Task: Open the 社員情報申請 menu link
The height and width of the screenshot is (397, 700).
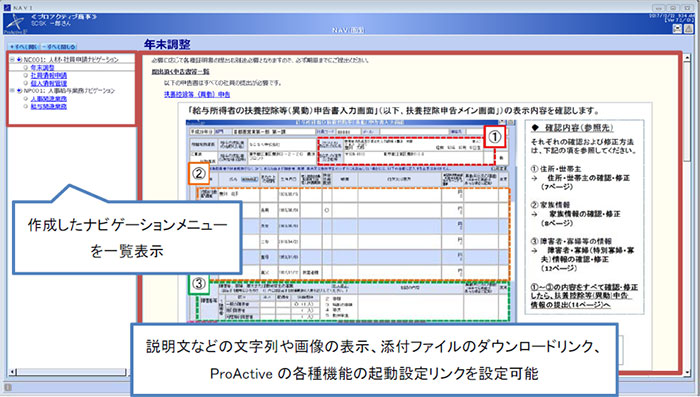Action: [49, 75]
